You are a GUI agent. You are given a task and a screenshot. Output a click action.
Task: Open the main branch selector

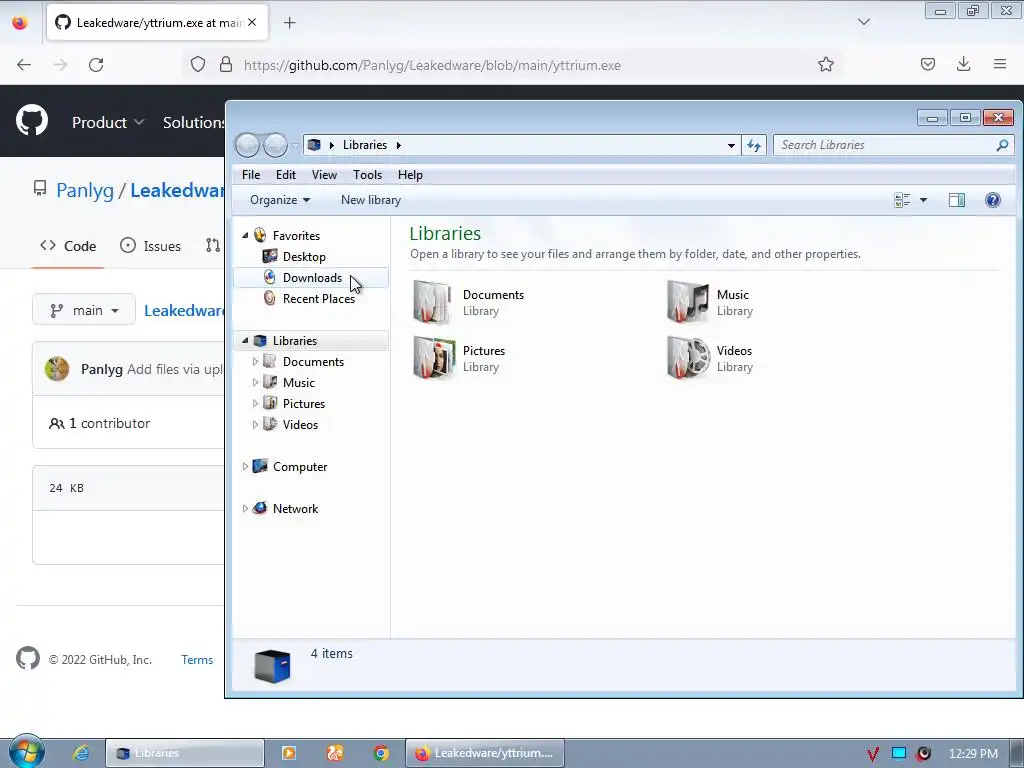(84, 310)
